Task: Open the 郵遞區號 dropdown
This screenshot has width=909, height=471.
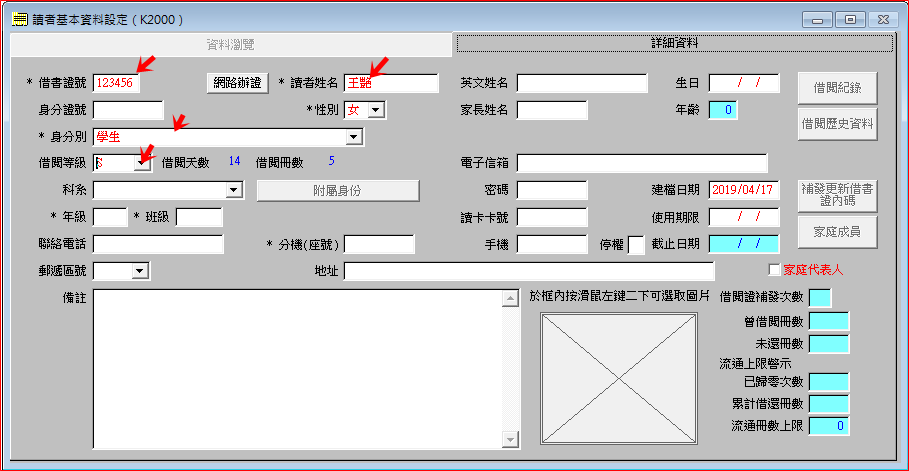Action: [x=140, y=270]
